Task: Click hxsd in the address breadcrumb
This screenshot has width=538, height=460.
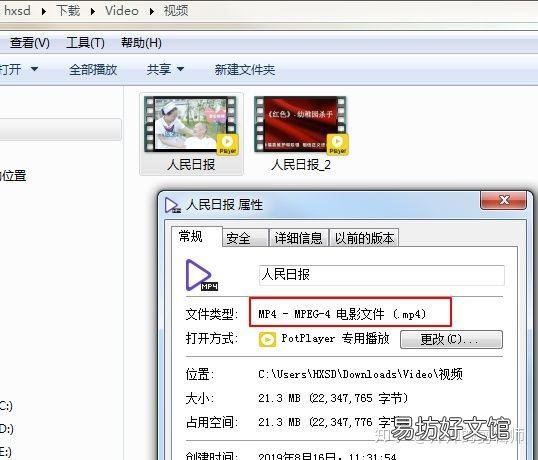Action: [x=17, y=11]
